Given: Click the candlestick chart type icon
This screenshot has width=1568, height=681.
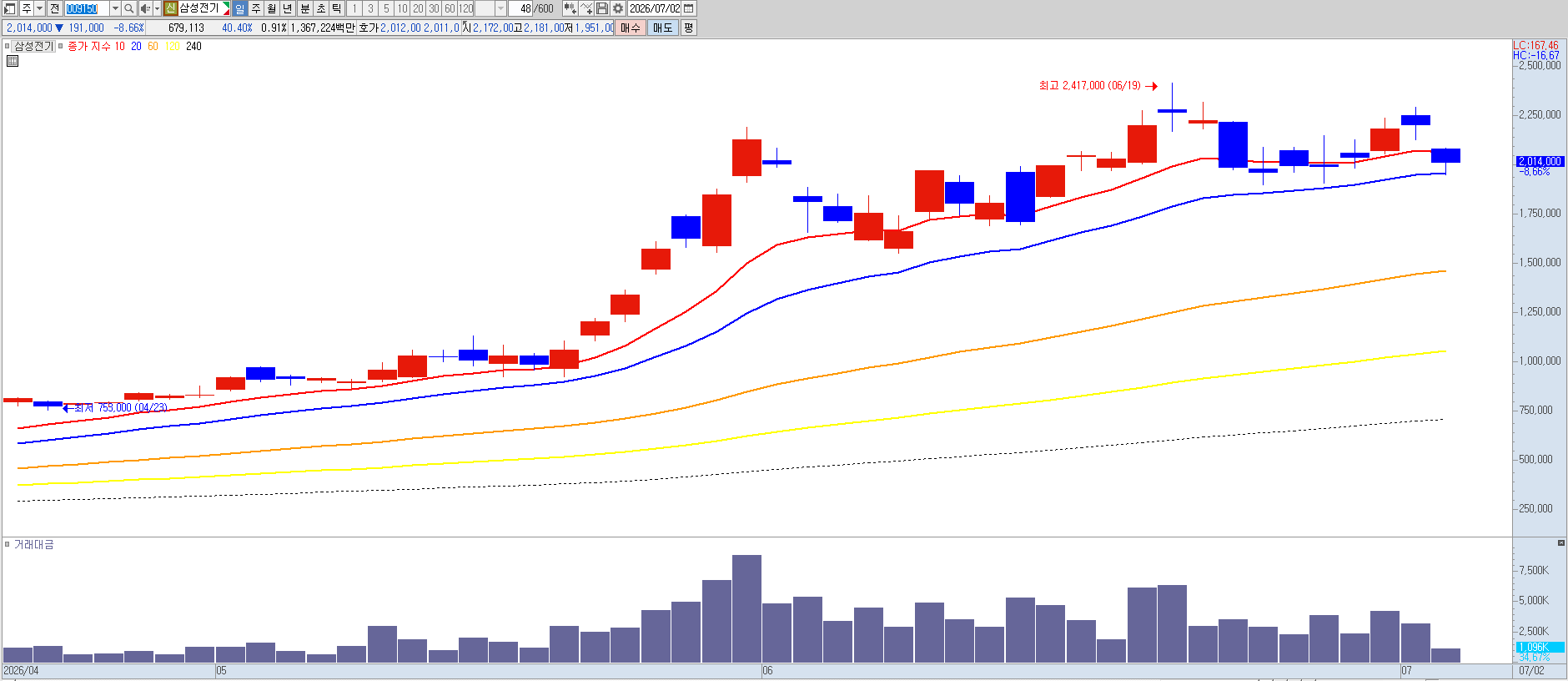Looking at the screenshot, I should click(x=570, y=8).
